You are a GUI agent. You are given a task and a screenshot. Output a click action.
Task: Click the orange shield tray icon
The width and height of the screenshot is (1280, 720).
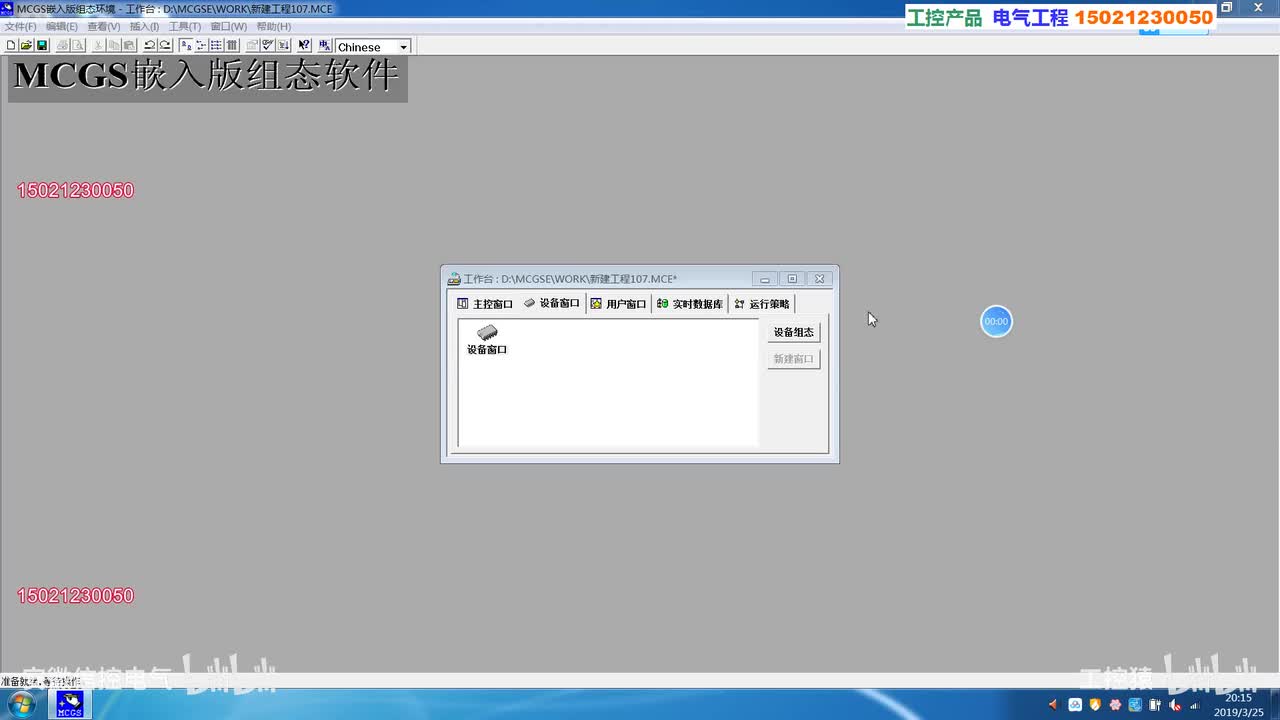pos(1095,705)
